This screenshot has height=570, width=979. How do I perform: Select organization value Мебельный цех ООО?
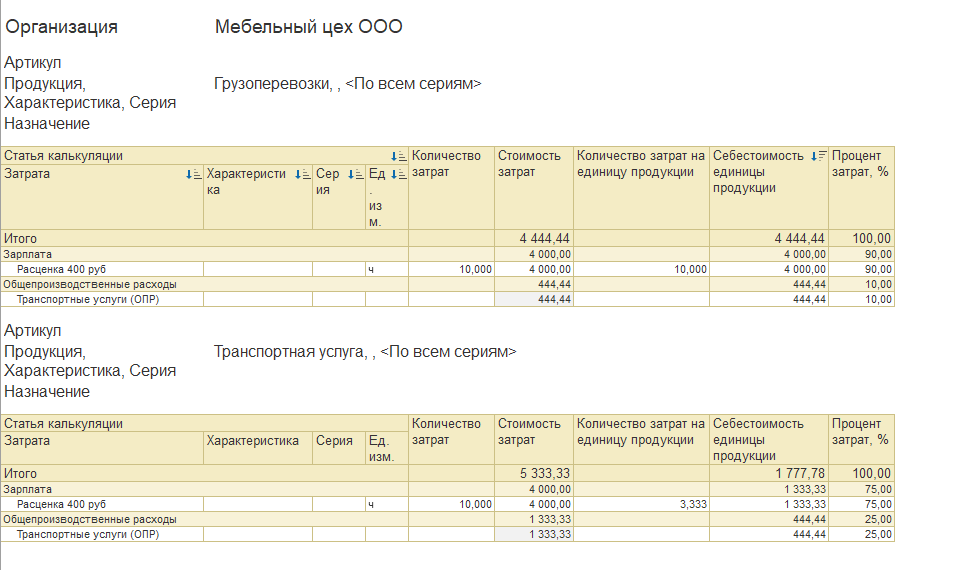point(308,27)
